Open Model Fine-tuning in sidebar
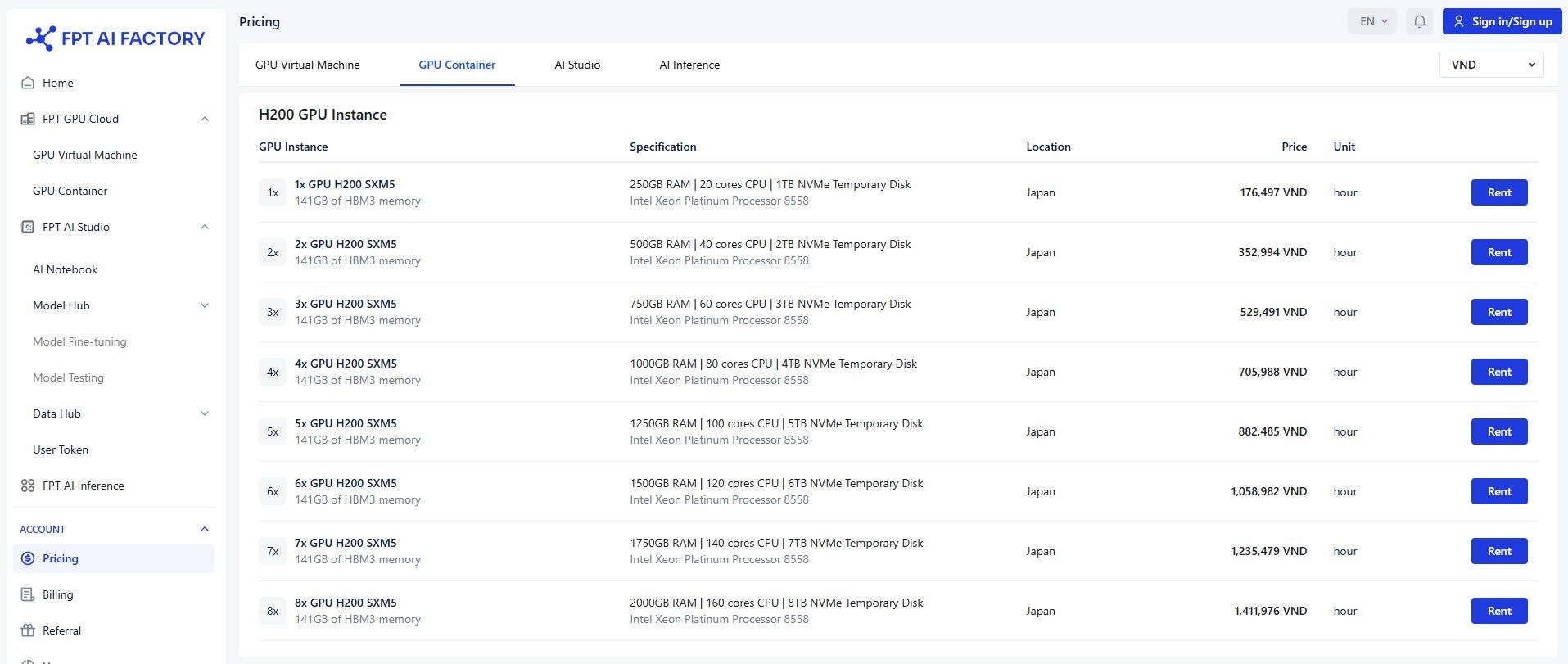This screenshot has height=664, width=1568. pos(79,341)
